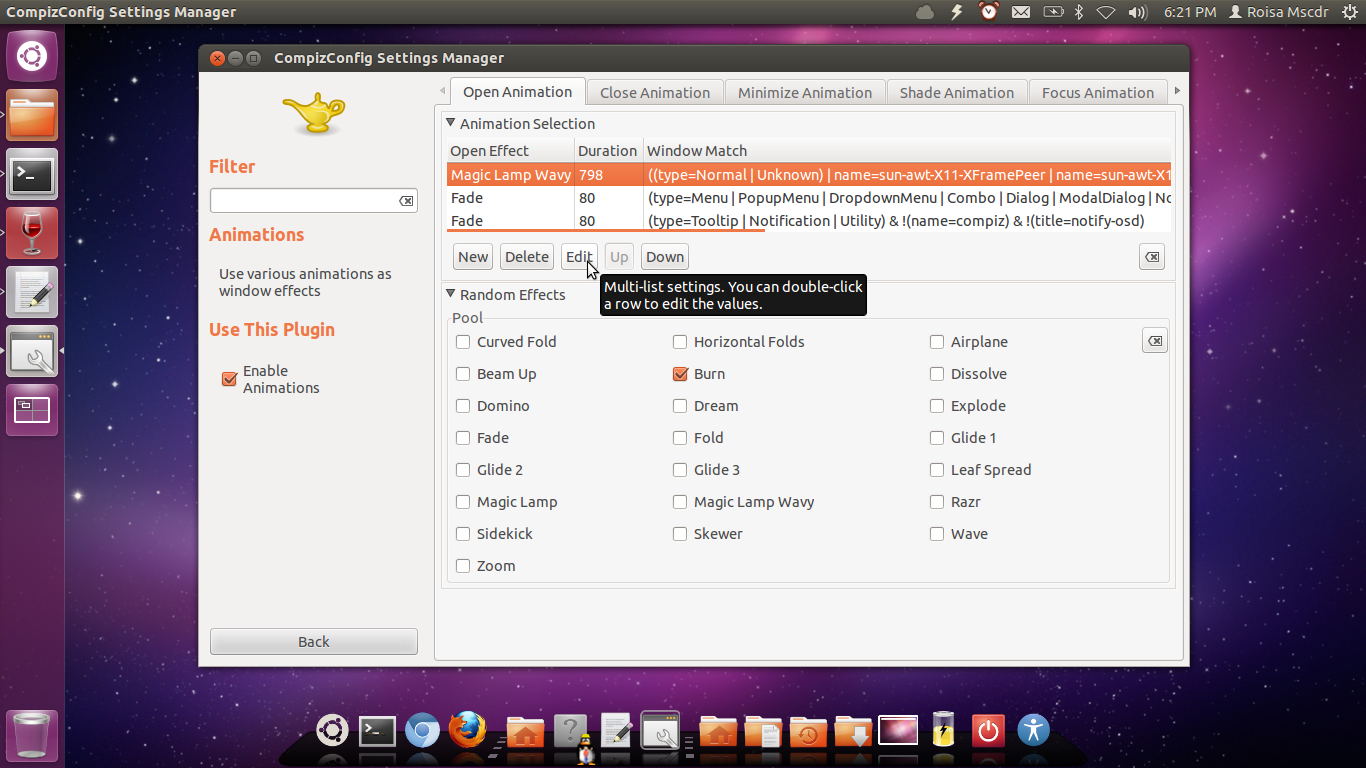Tick the Zoom effect checkbox
Image resolution: width=1366 pixels, height=768 pixels.
[x=463, y=566]
